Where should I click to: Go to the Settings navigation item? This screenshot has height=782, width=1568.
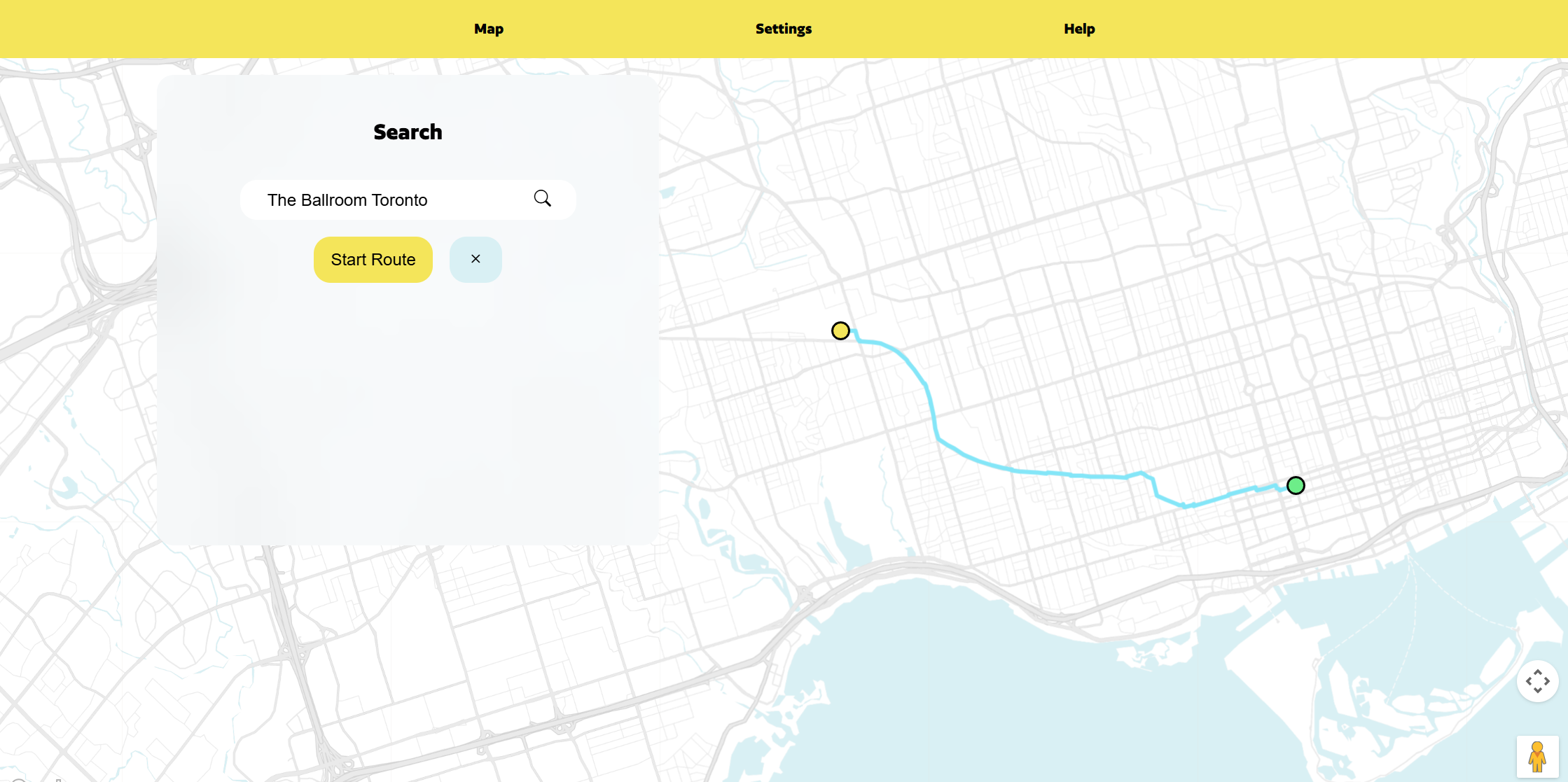(x=783, y=29)
